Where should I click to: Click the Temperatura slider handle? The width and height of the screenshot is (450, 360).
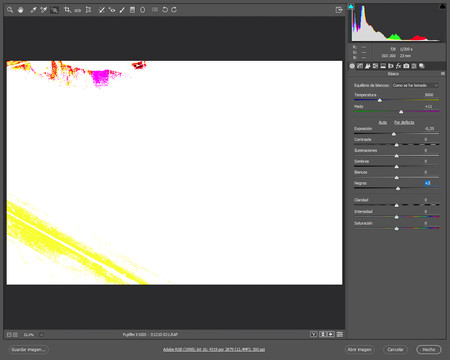pyautogui.click(x=380, y=100)
